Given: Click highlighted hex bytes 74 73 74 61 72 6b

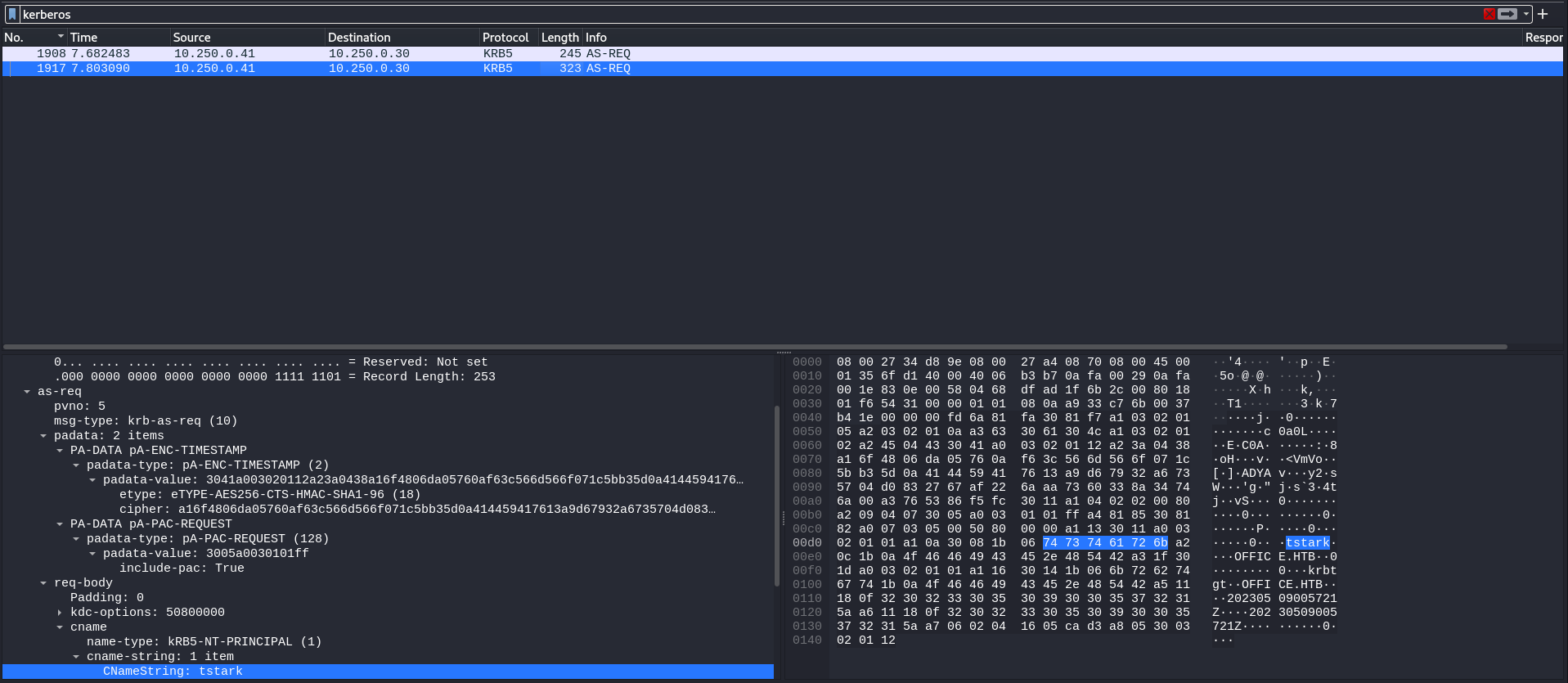Looking at the screenshot, I should click(x=1105, y=543).
